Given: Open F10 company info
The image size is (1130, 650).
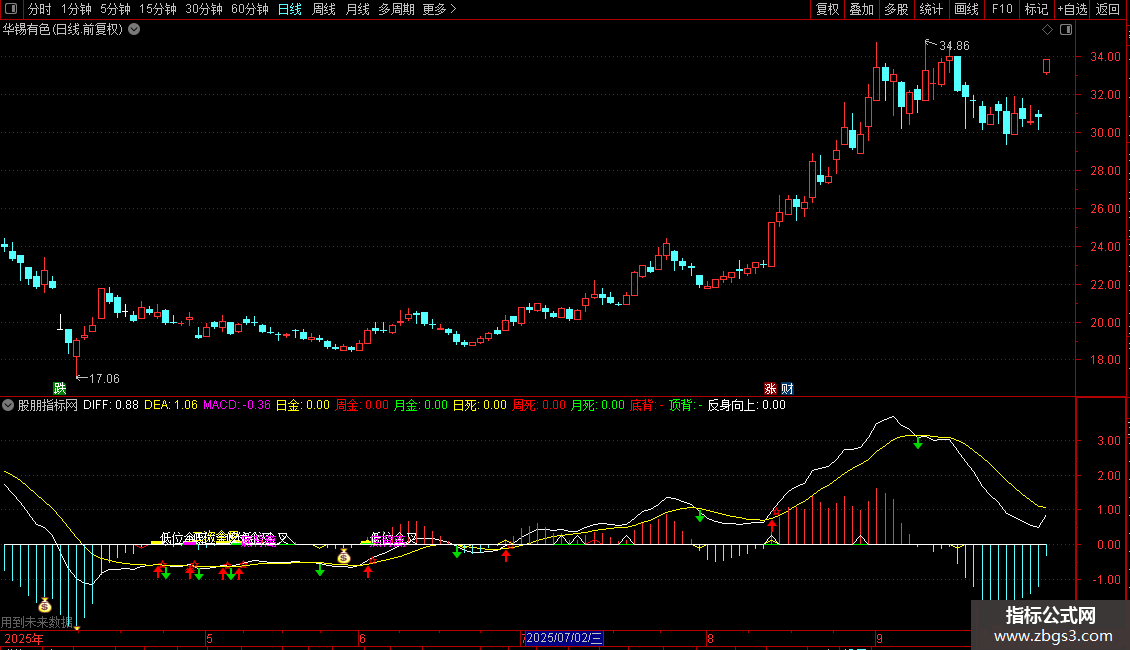Looking at the screenshot, I should click(1002, 9).
